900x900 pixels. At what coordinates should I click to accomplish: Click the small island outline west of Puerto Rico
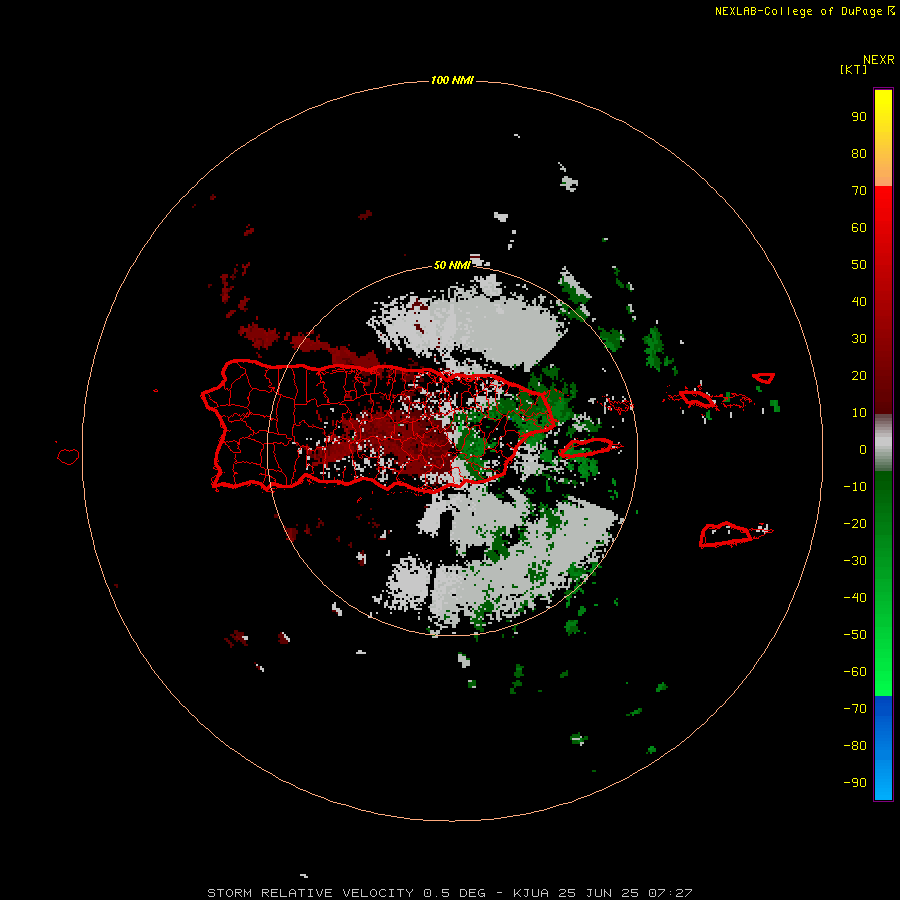(x=68, y=456)
